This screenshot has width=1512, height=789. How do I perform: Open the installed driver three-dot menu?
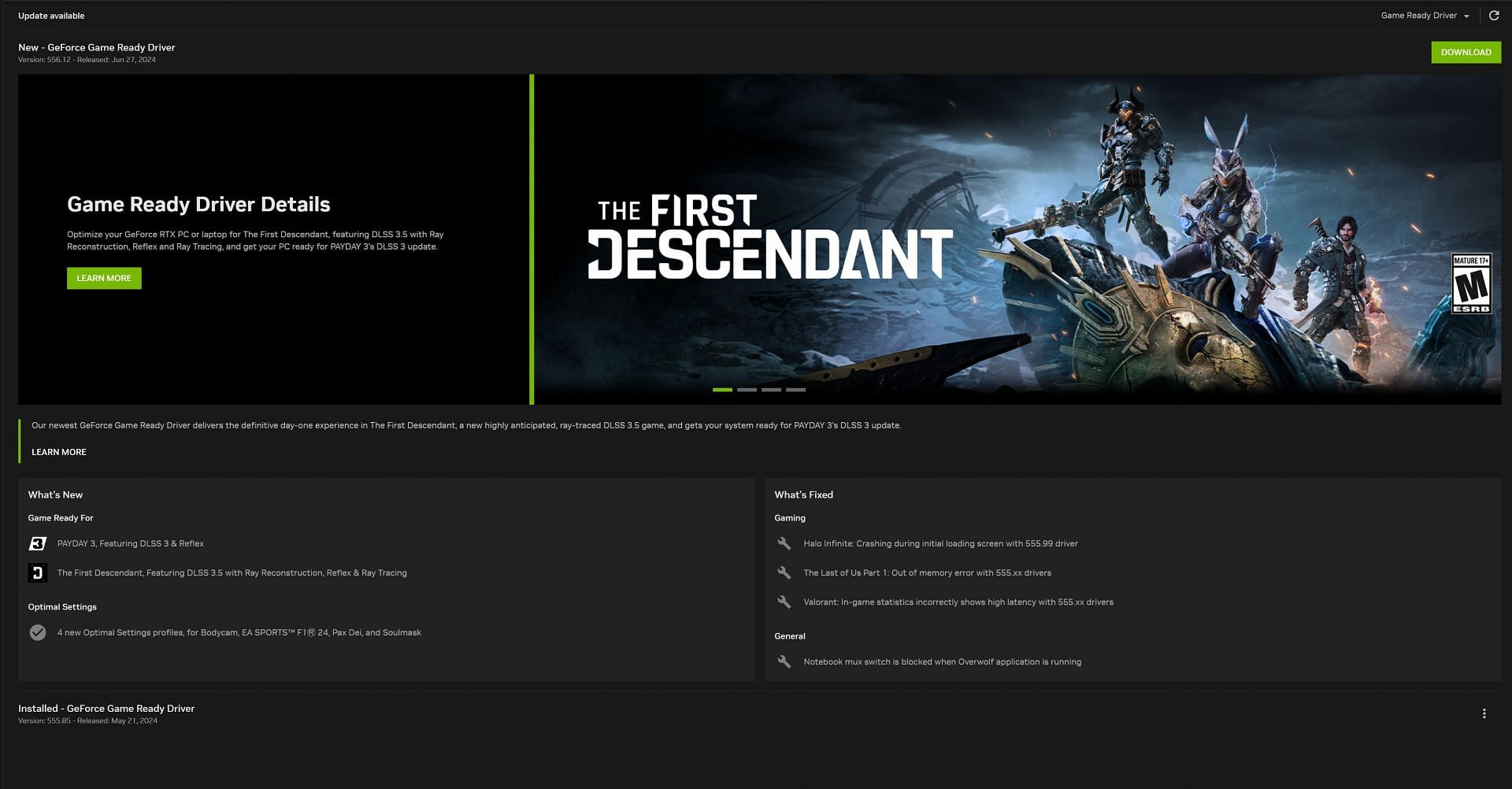(x=1484, y=713)
